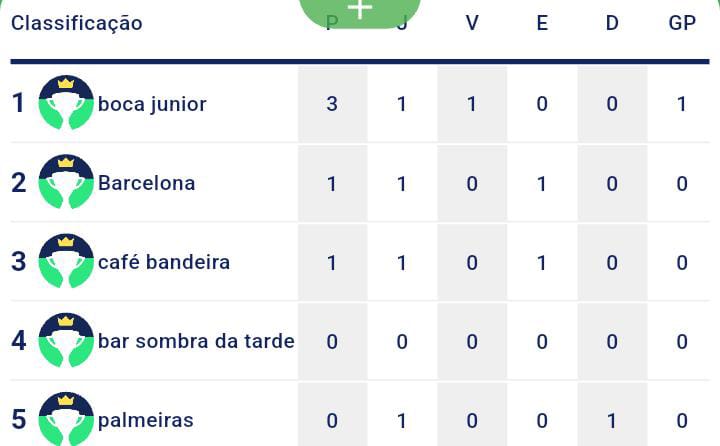This screenshot has height=446, width=720.
Task: Open café bandeira team trophy icon
Action: (66, 261)
